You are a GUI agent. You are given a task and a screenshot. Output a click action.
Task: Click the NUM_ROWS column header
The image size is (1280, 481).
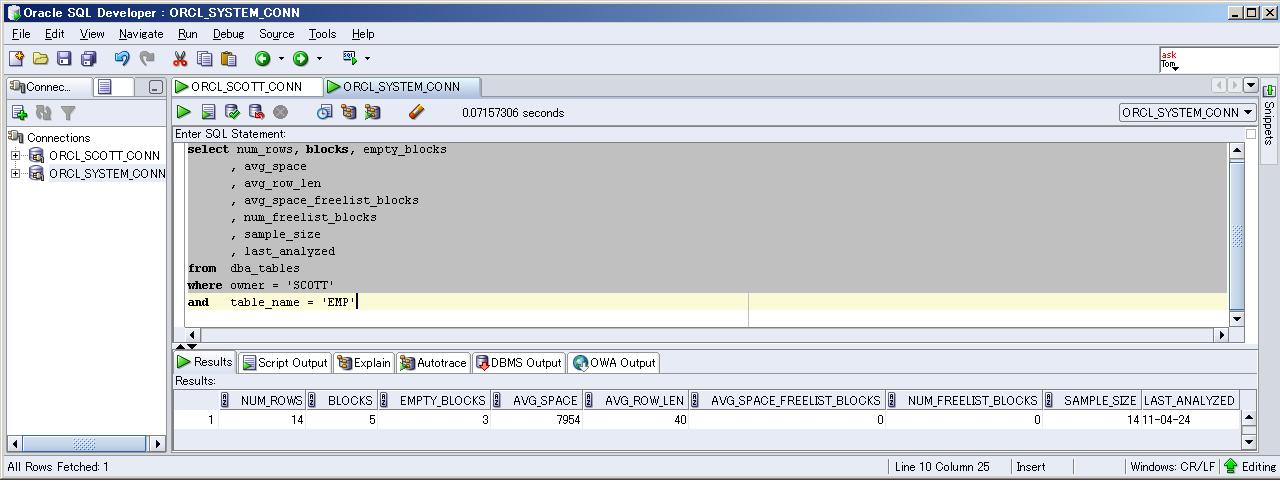[x=270, y=401]
